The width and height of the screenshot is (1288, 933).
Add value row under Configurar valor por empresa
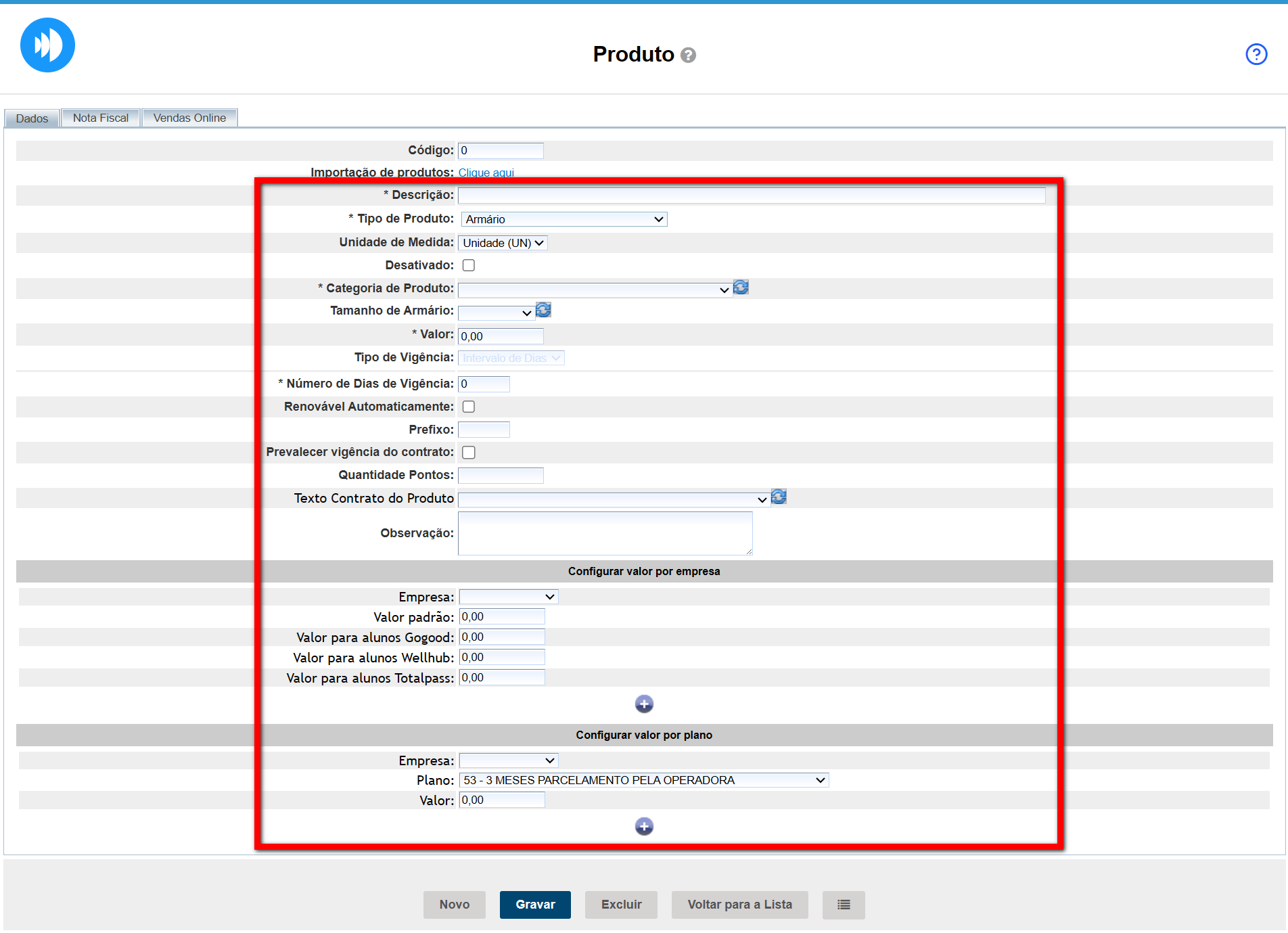(x=644, y=704)
